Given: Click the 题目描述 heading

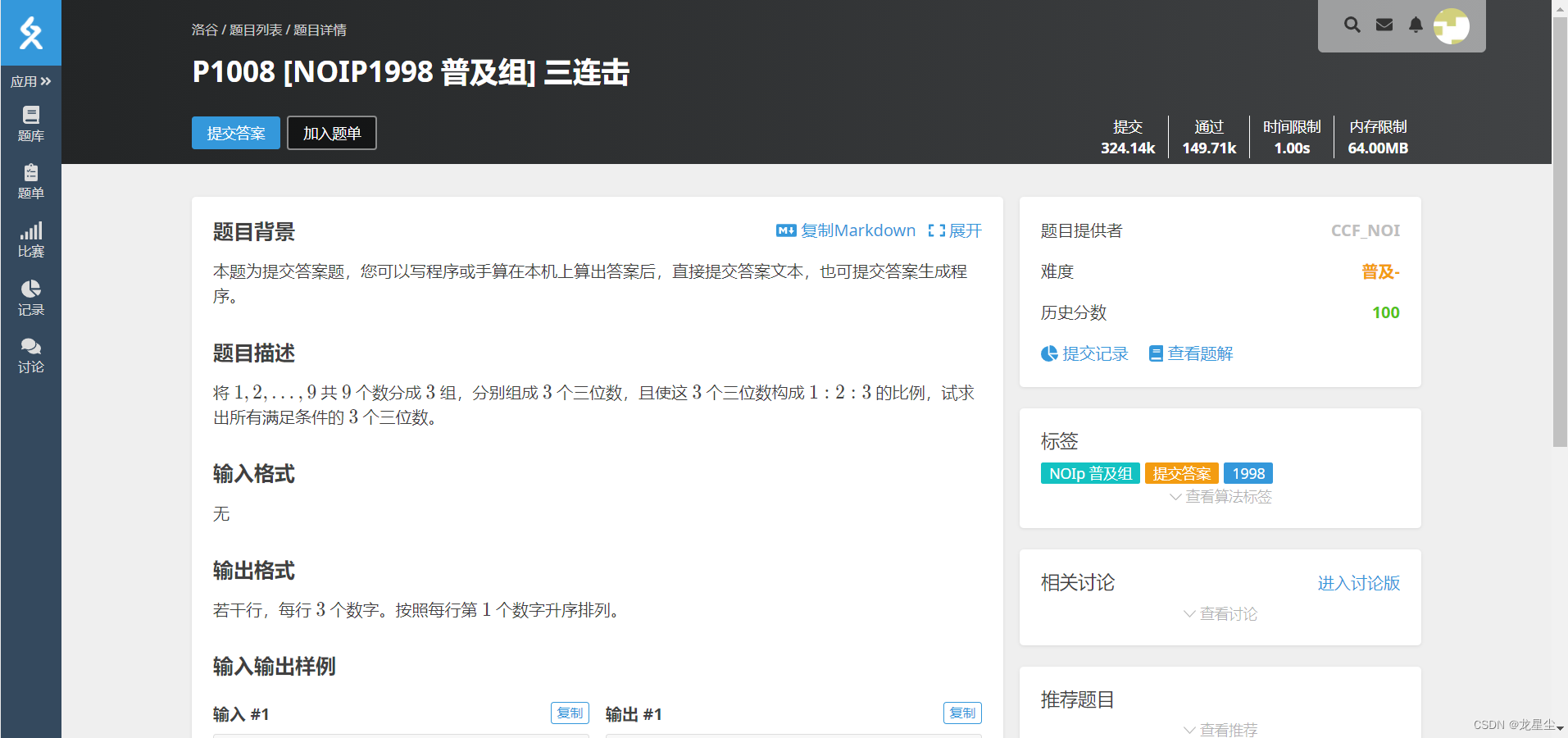Looking at the screenshot, I should [254, 353].
